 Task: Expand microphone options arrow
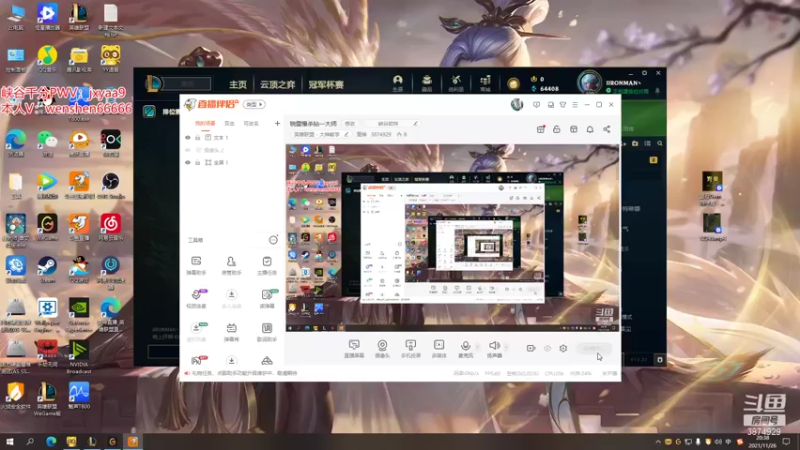tap(478, 347)
